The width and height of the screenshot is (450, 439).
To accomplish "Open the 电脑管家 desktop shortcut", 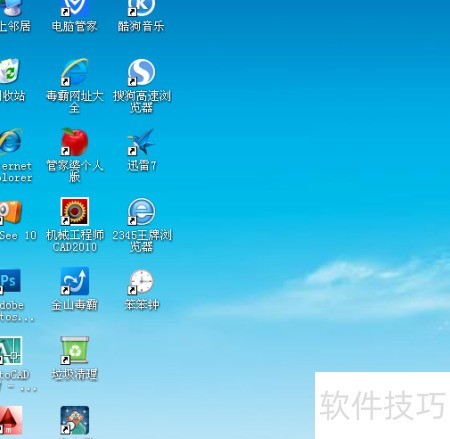I will 75,8.
